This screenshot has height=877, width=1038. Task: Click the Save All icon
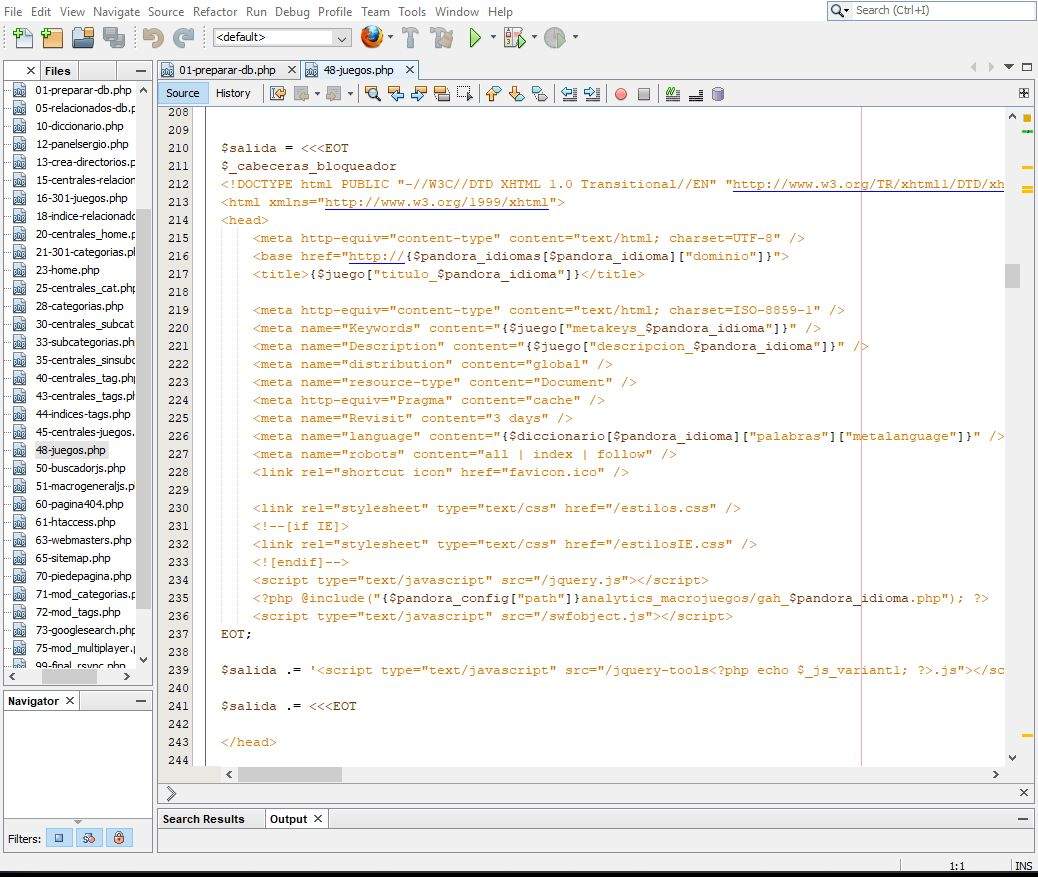(x=114, y=38)
